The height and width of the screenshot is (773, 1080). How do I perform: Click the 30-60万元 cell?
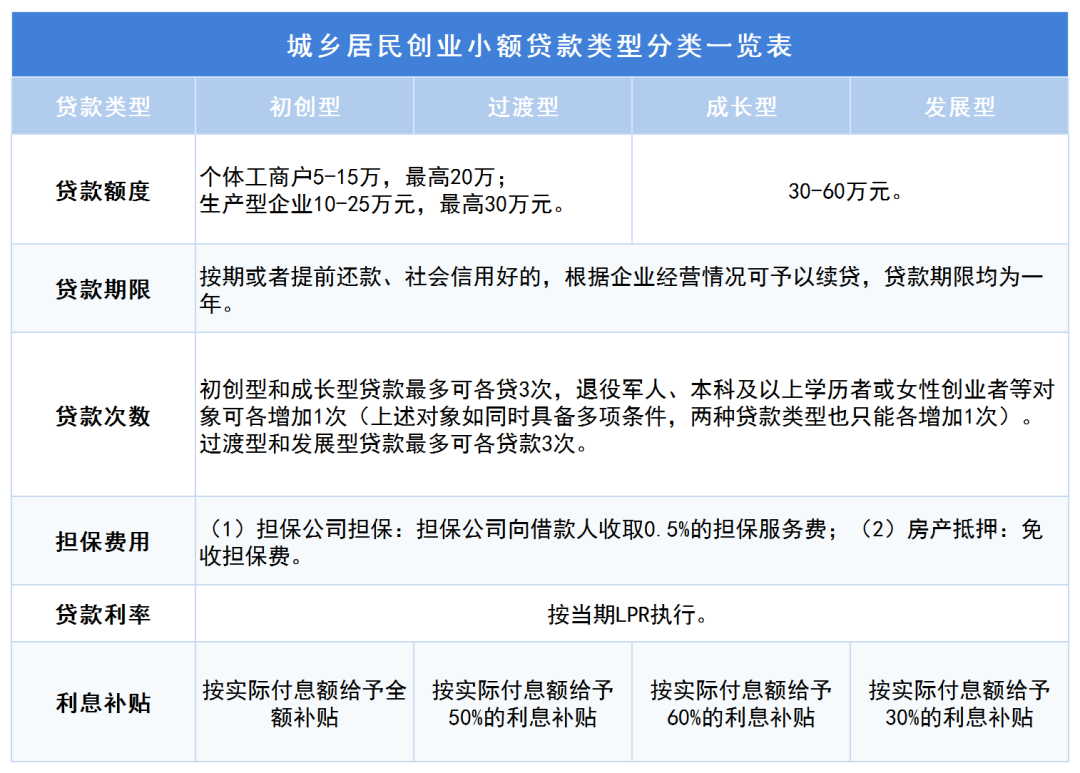point(851,189)
